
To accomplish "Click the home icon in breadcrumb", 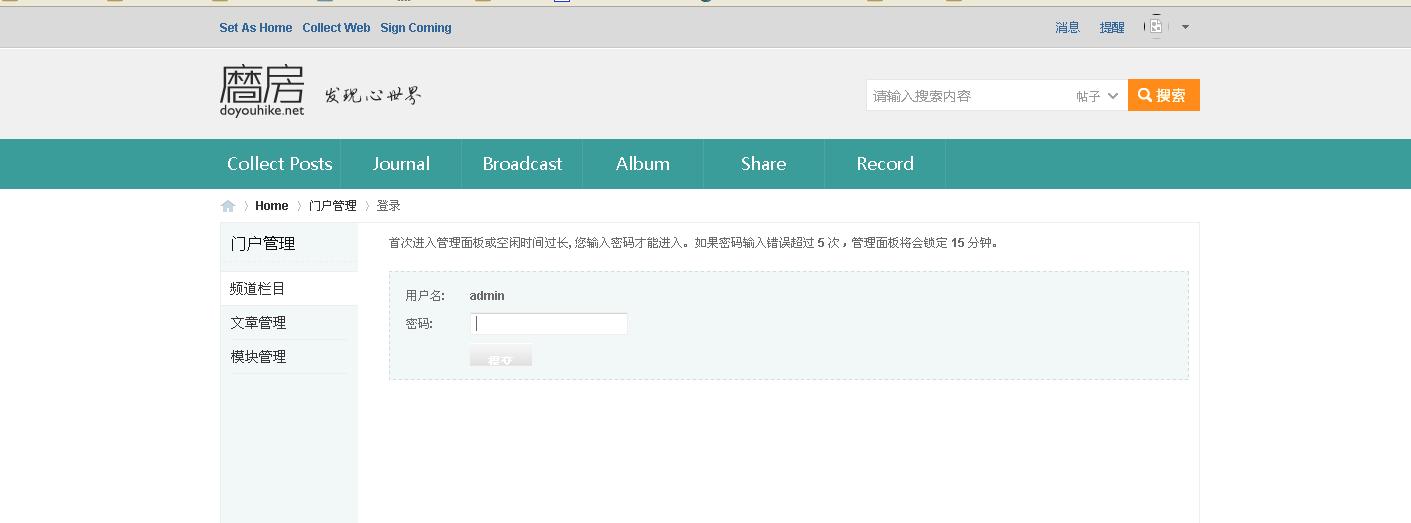I will [x=228, y=206].
